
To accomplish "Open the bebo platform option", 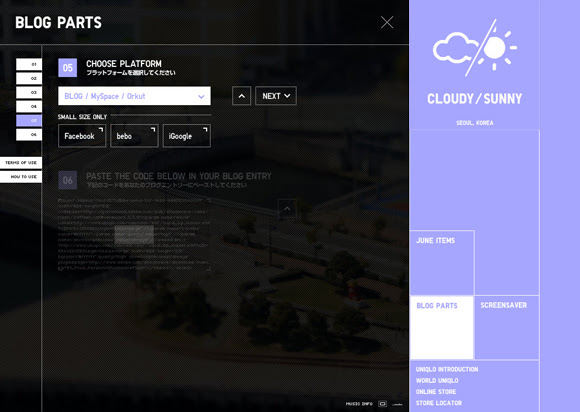I will pos(134,136).
